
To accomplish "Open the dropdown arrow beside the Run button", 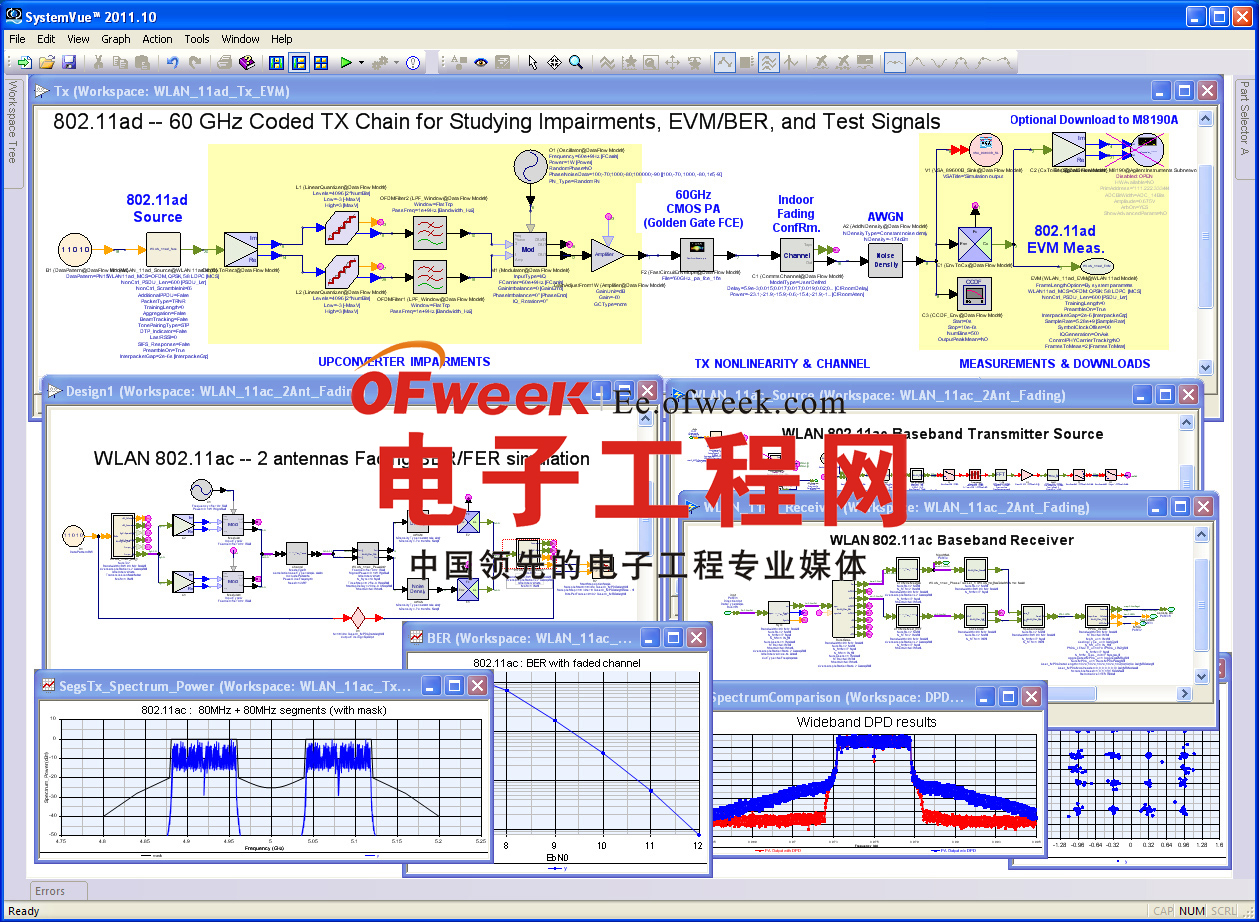I will [360, 62].
